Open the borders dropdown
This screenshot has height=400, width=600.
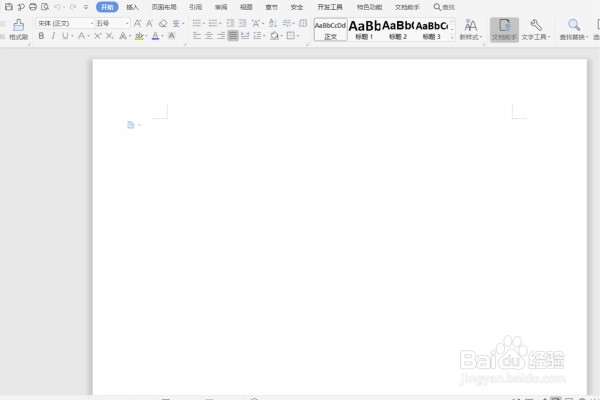tap(291, 36)
